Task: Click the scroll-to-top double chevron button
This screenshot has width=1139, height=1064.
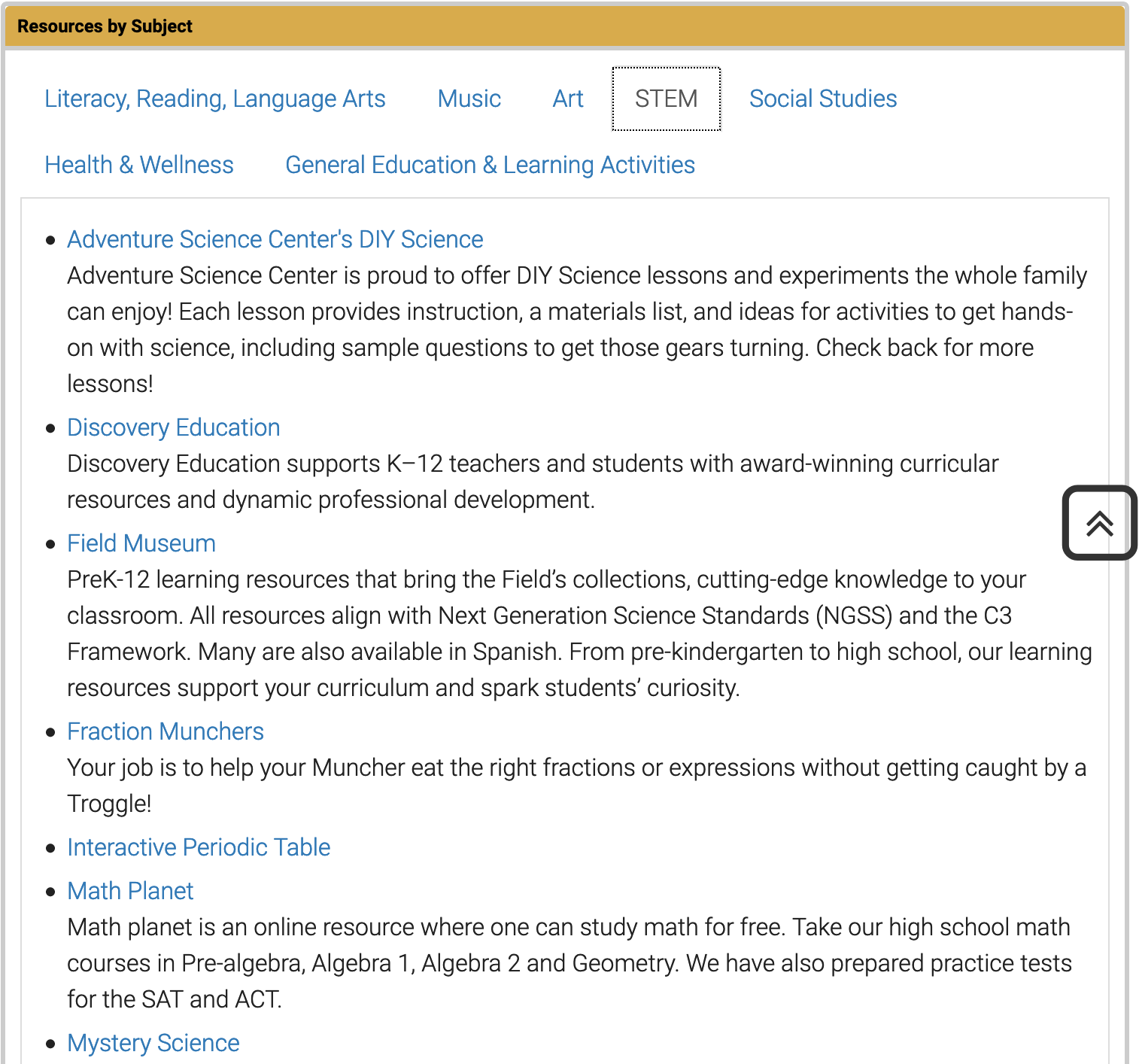Action: pos(1099,523)
